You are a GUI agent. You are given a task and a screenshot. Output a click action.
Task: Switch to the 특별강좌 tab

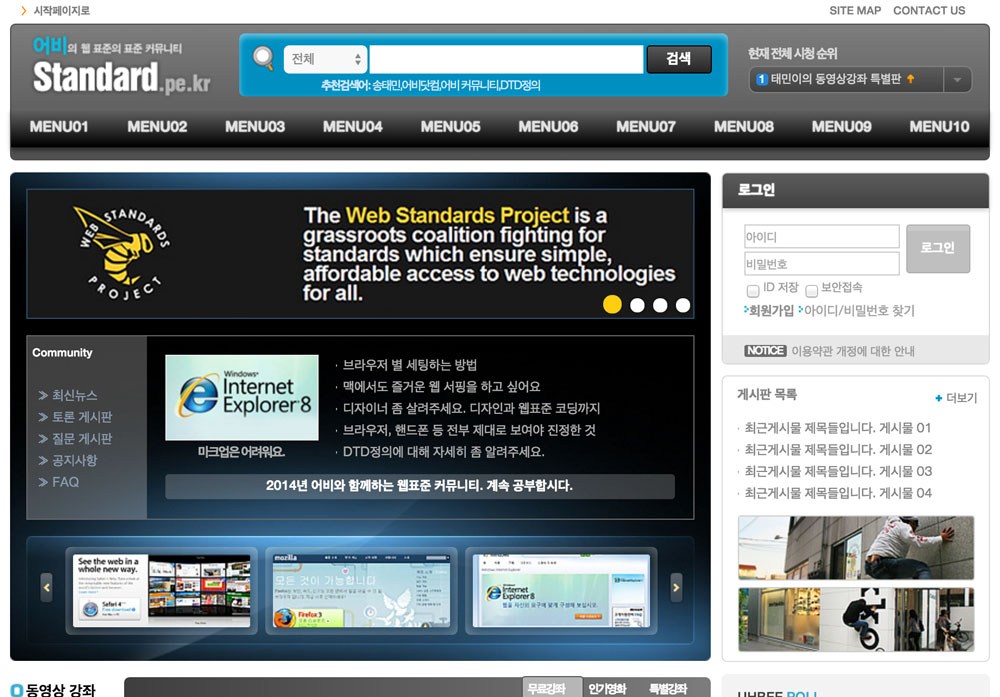pos(668,689)
